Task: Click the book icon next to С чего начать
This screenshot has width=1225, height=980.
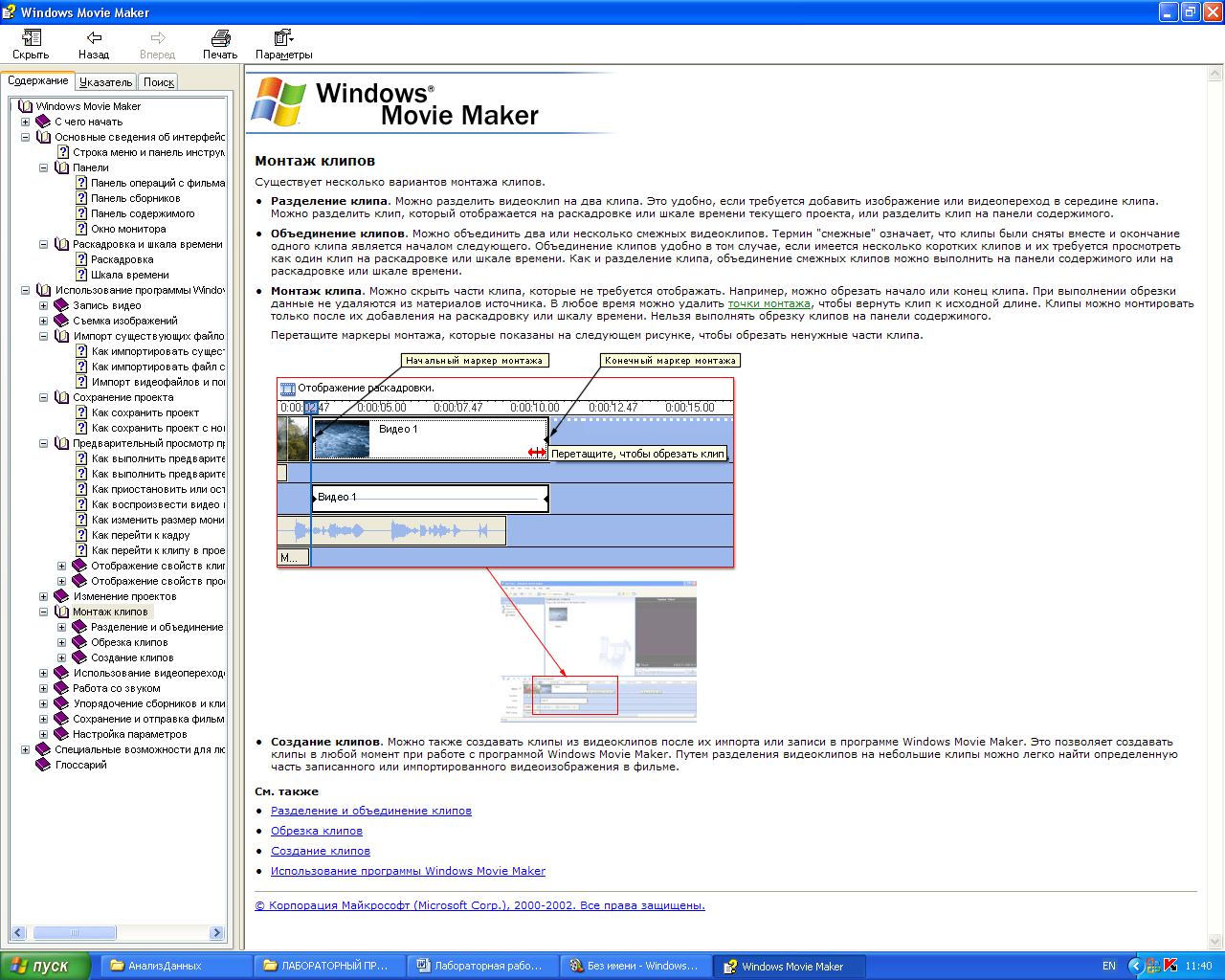Action: tap(43, 122)
